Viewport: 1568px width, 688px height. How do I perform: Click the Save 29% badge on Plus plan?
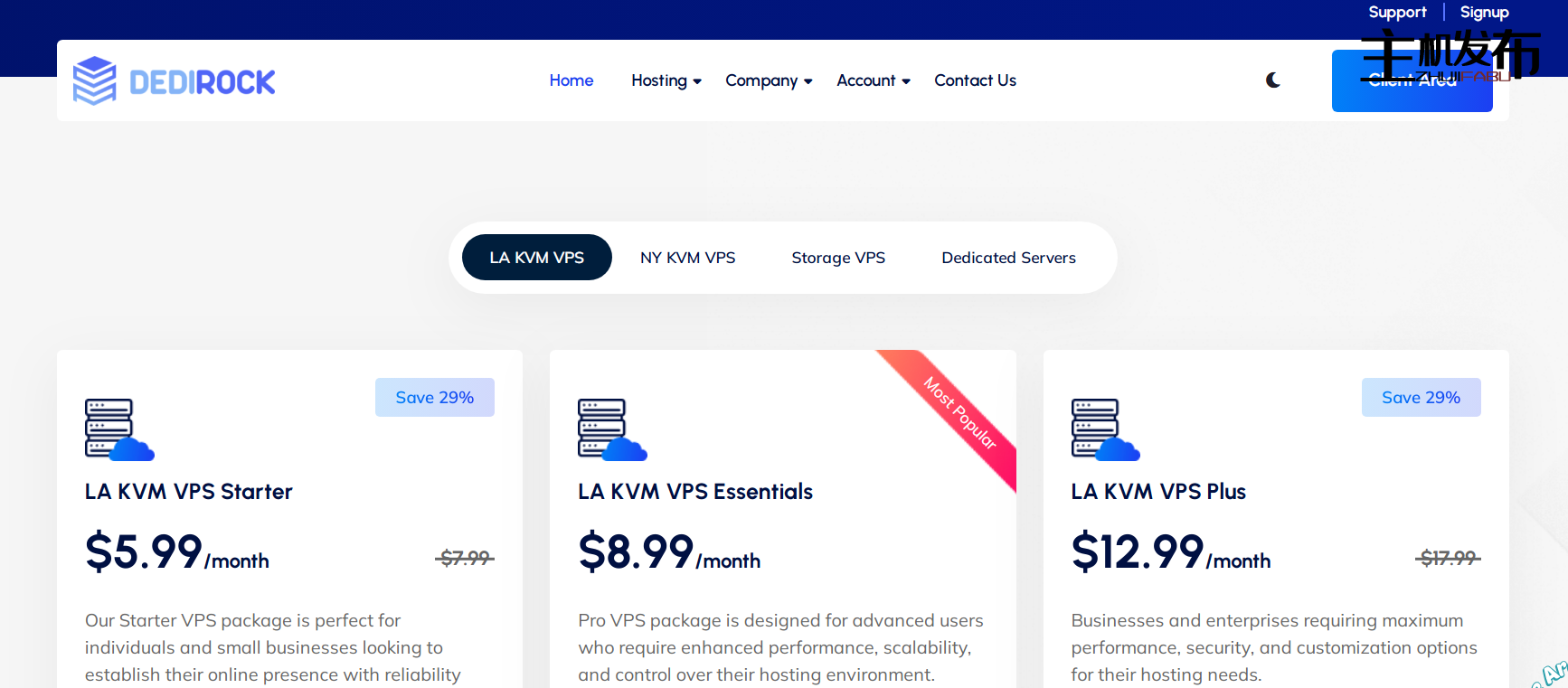[x=1421, y=398]
